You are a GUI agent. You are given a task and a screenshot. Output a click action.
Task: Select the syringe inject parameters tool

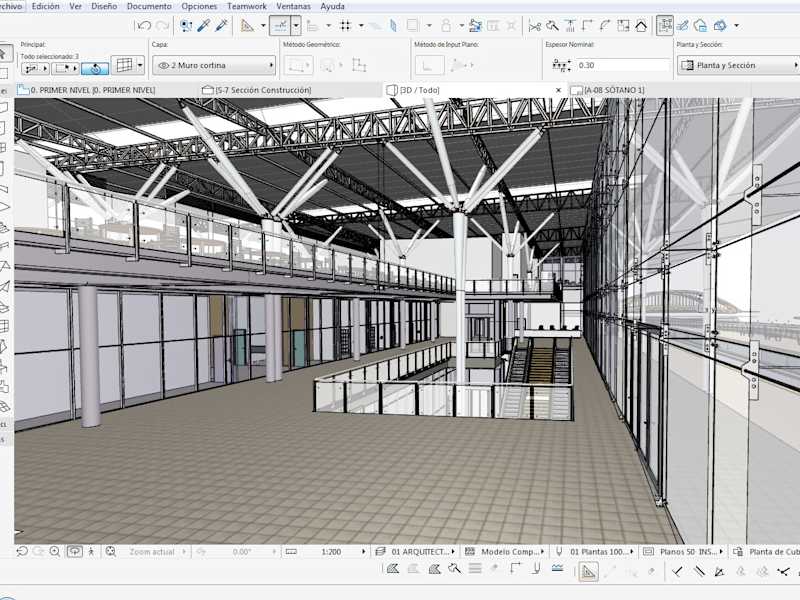[x=221, y=26]
